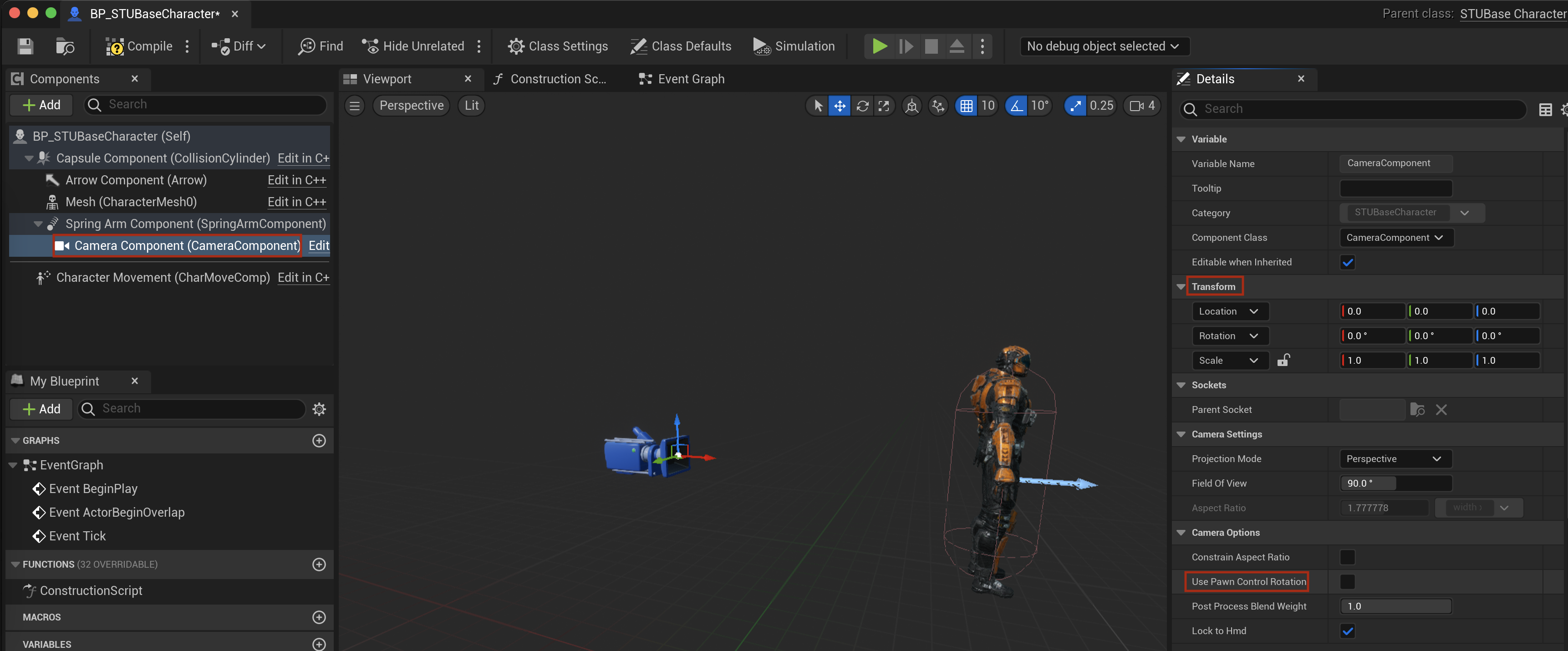Select the My Blueprint panel tab
Screen dimensions: 1568x651
tap(64, 381)
